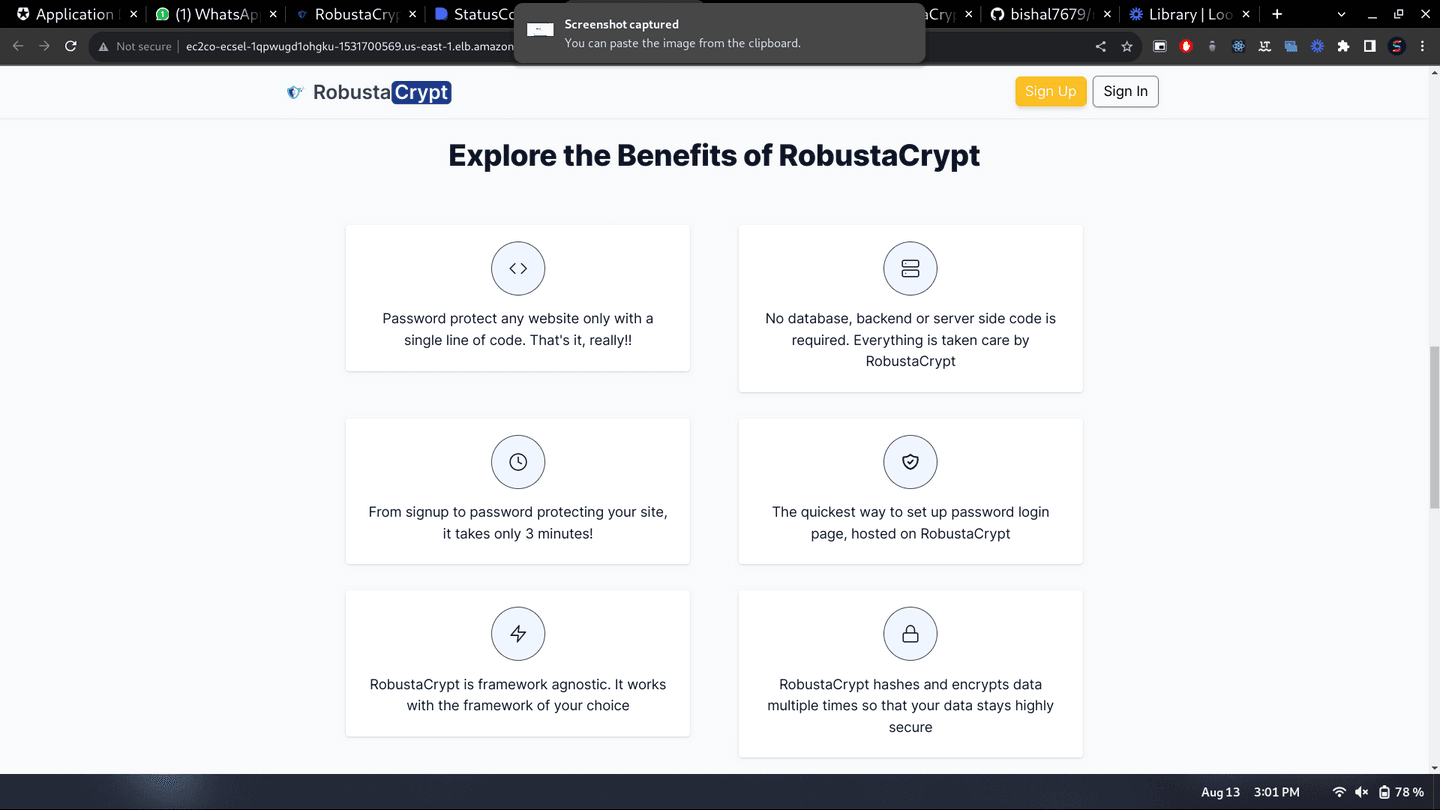Viewport: 1440px width, 810px height.
Task: Click the browser forward arrow
Action: pyautogui.click(x=44, y=46)
